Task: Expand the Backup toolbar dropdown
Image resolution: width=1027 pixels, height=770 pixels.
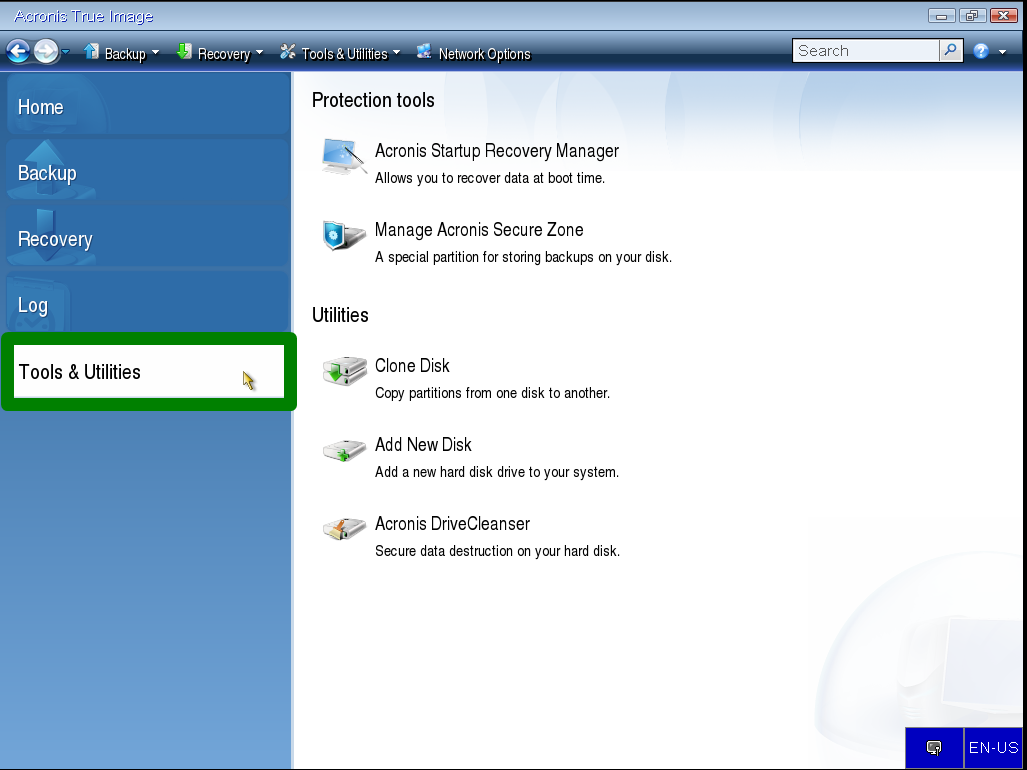Action: click(x=155, y=53)
